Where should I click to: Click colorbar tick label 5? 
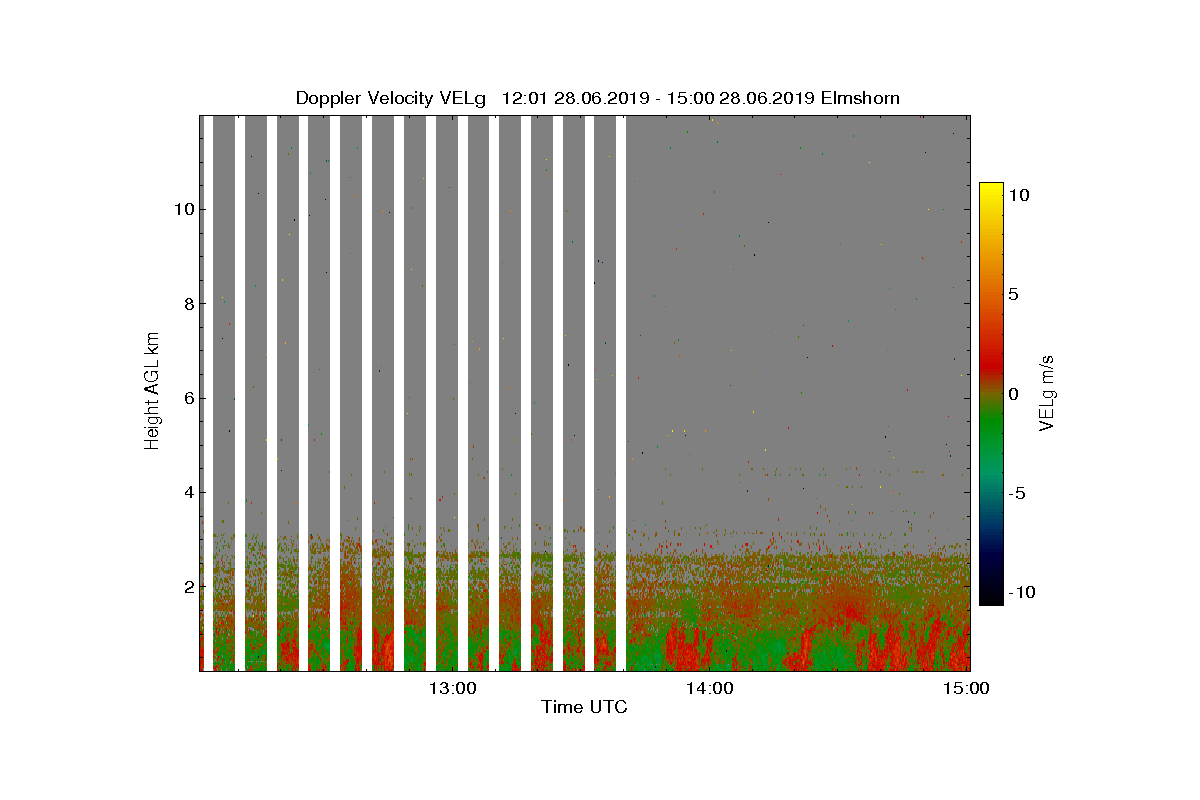(1012, 295)
